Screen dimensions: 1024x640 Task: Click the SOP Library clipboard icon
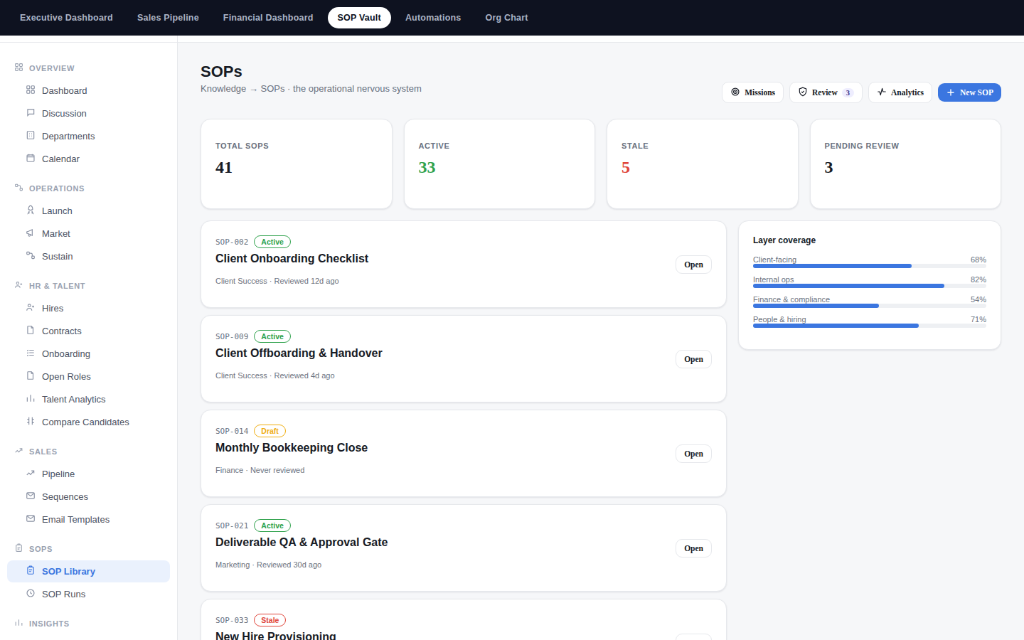[x=31, y=571]
